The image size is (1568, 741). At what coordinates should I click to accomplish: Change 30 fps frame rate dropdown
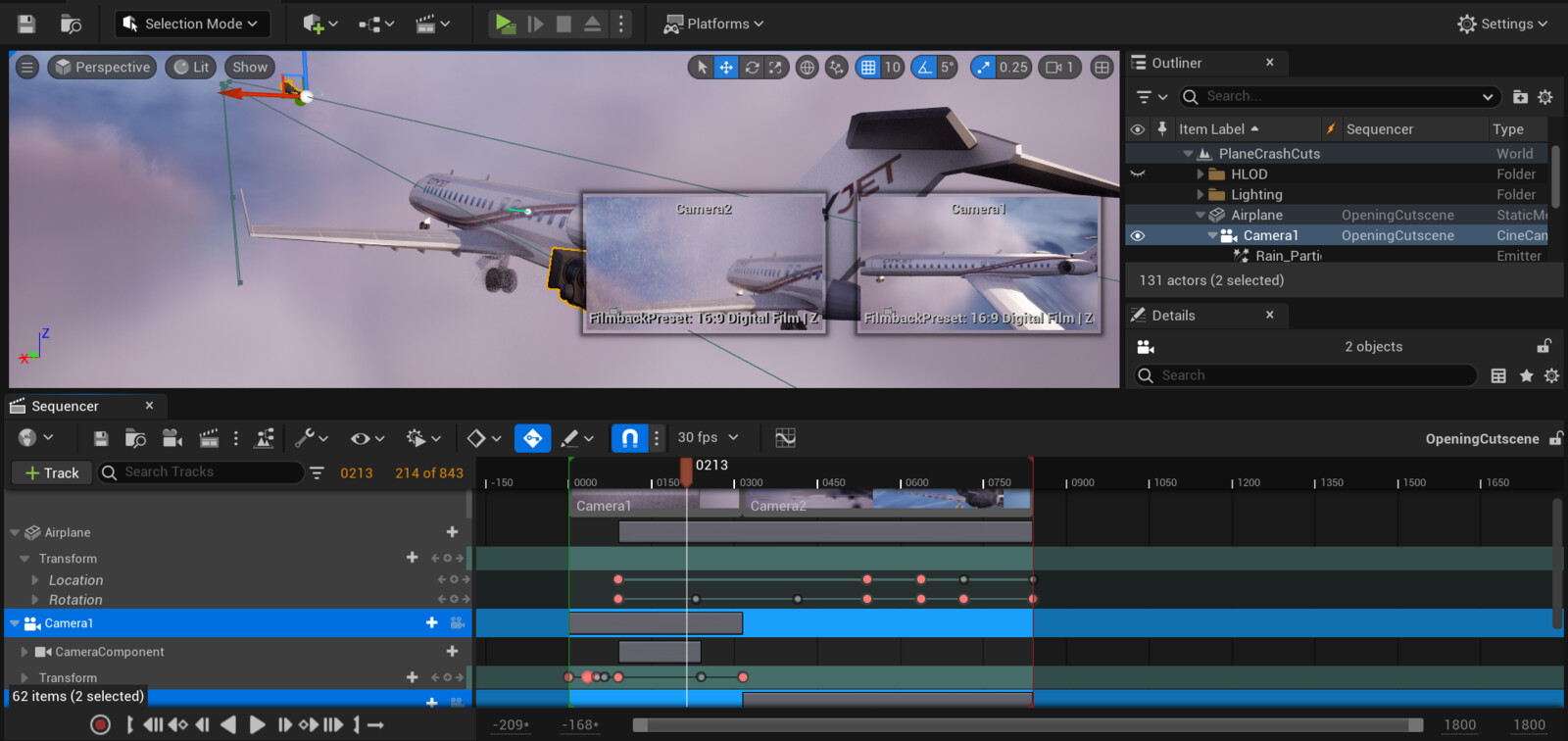708,438
